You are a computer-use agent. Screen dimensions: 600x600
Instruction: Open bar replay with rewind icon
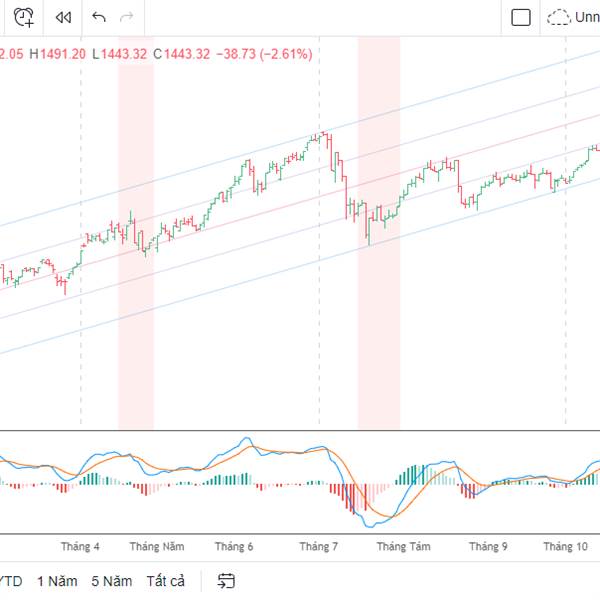pos(63,17)
